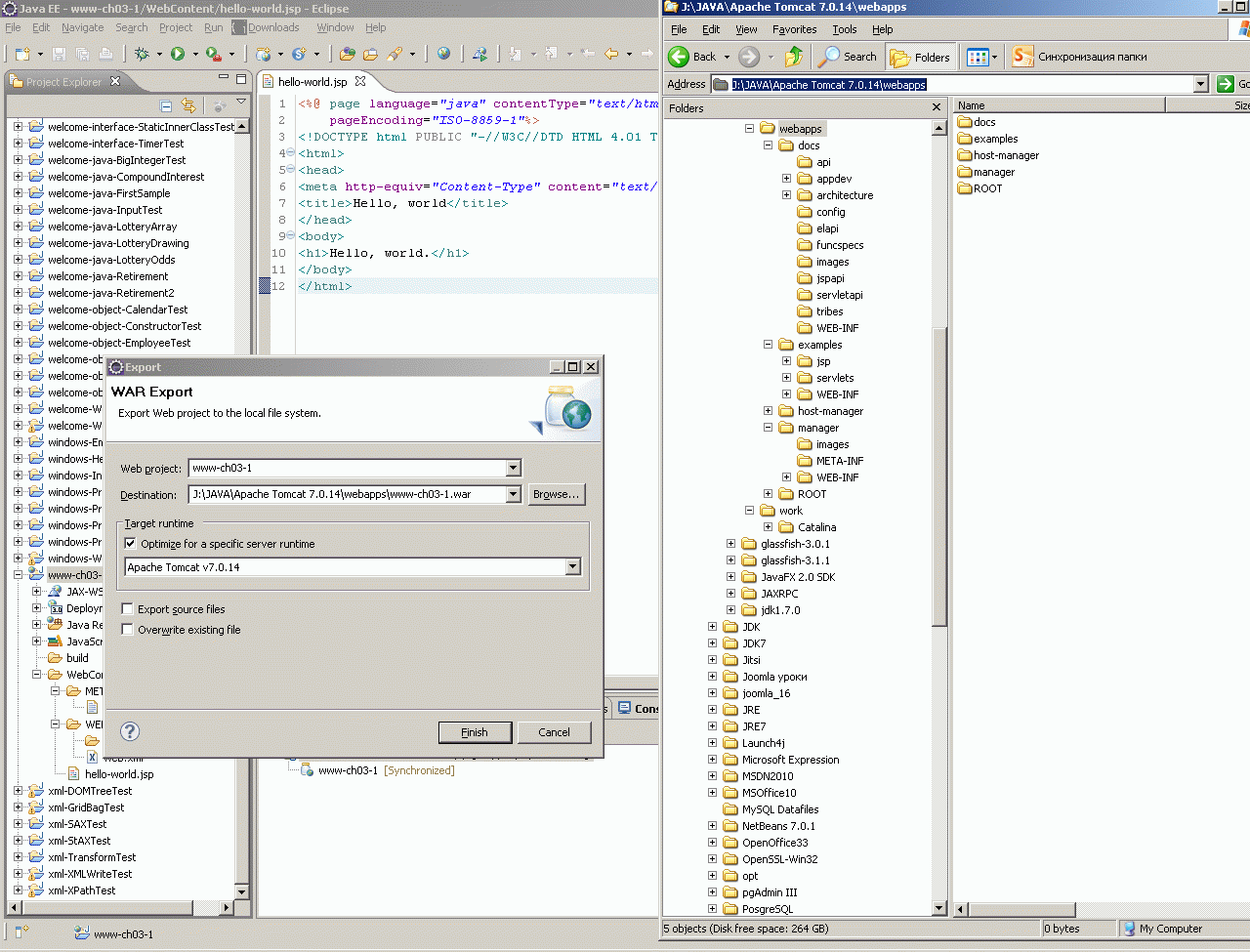The image size is (1250, 952).
Task: Open help from WAR Export dialog question icon
Action: click(130, 731)
